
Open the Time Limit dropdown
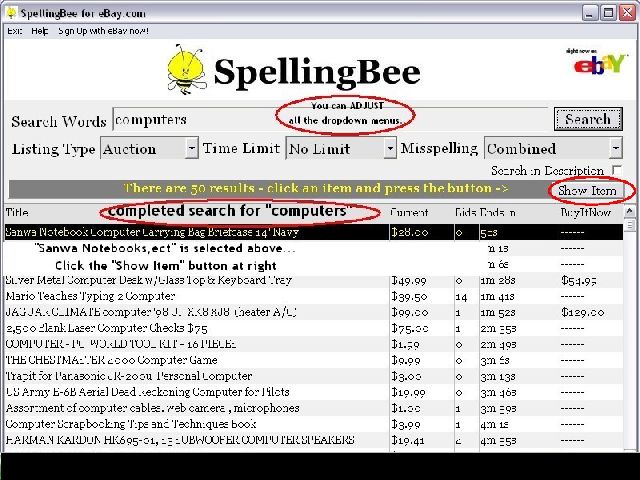click(x=390, y=148)
